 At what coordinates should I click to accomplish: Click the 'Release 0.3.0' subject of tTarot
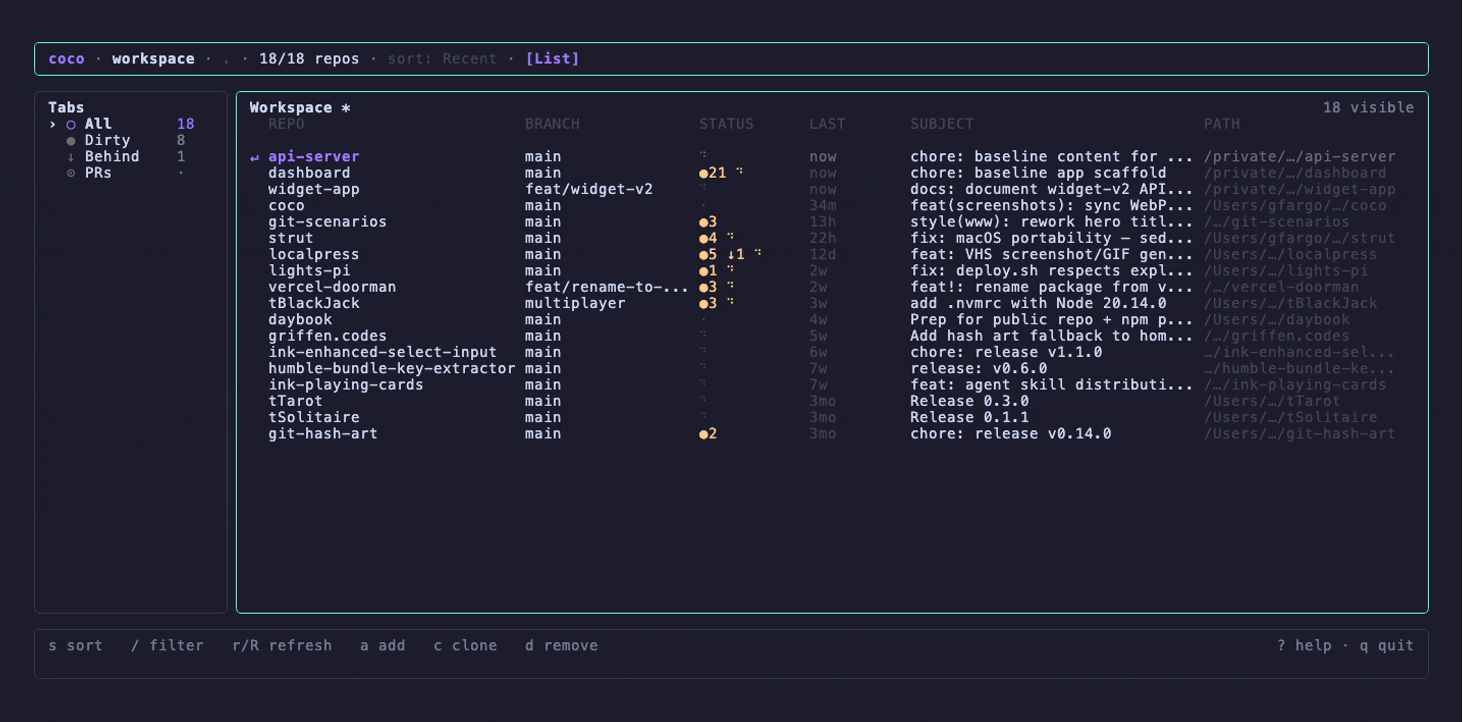point(969,401)
